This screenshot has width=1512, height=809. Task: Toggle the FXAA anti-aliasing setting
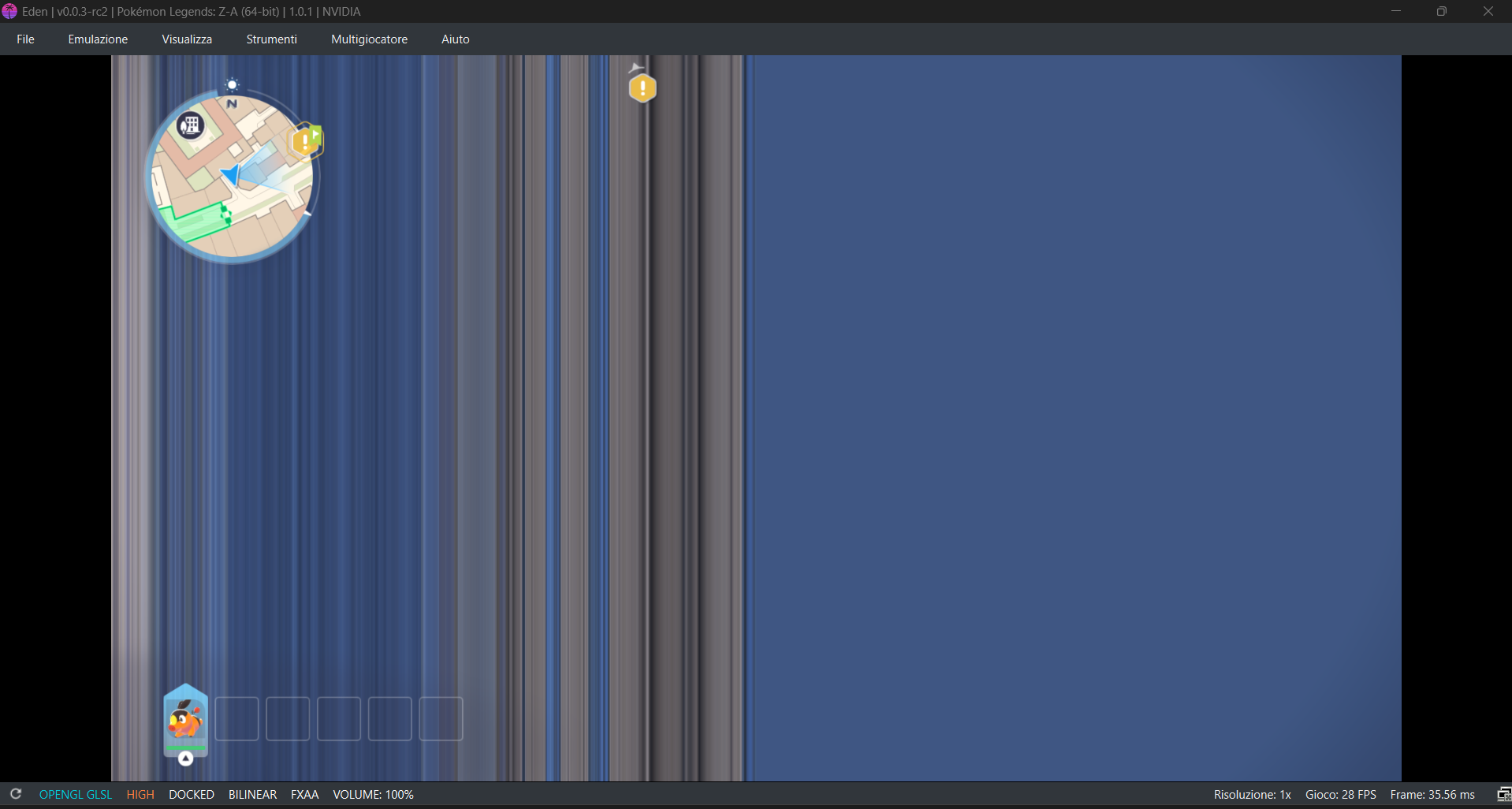304,795
